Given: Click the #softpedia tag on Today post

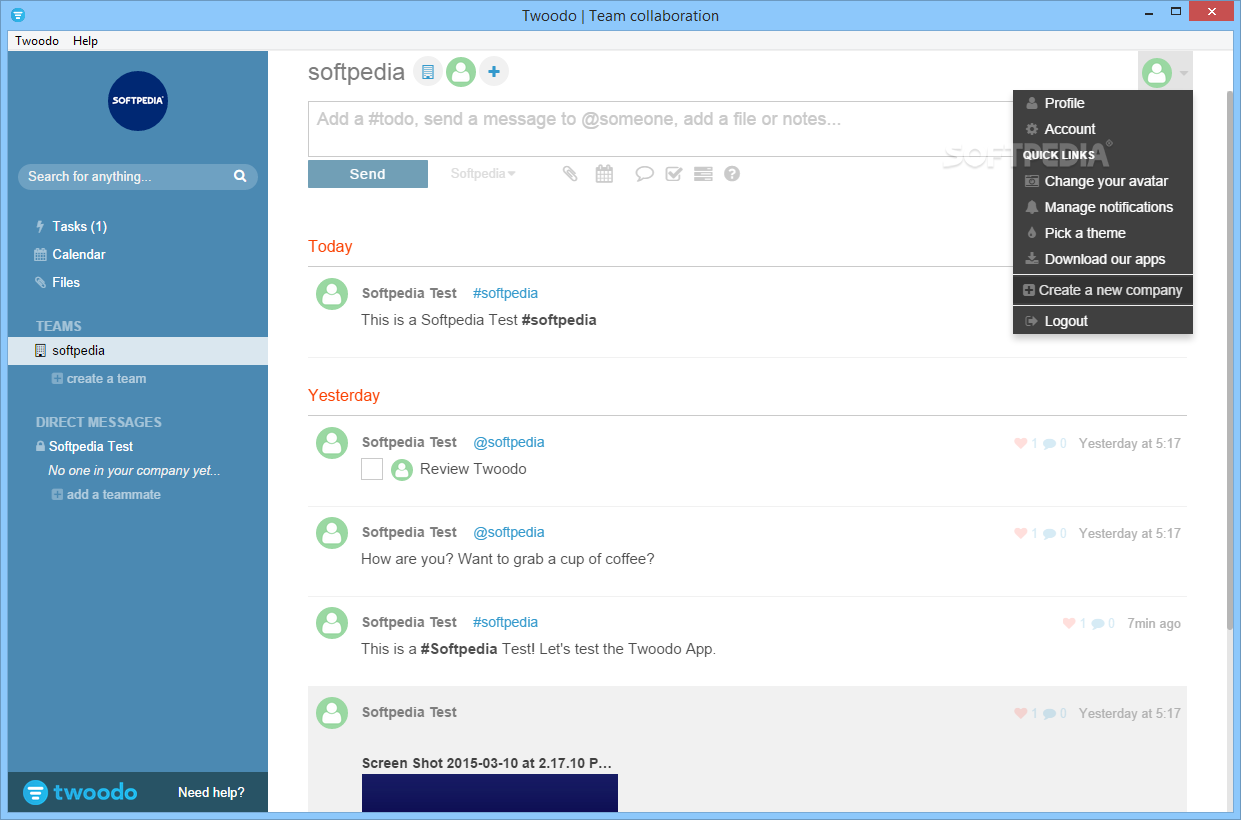Looking at the screenshot, I should 505,293.
